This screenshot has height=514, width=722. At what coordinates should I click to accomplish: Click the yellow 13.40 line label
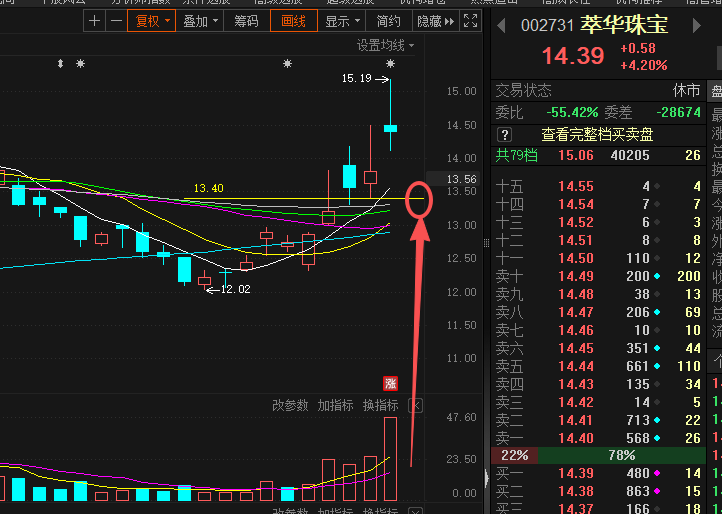coord(209,188)
